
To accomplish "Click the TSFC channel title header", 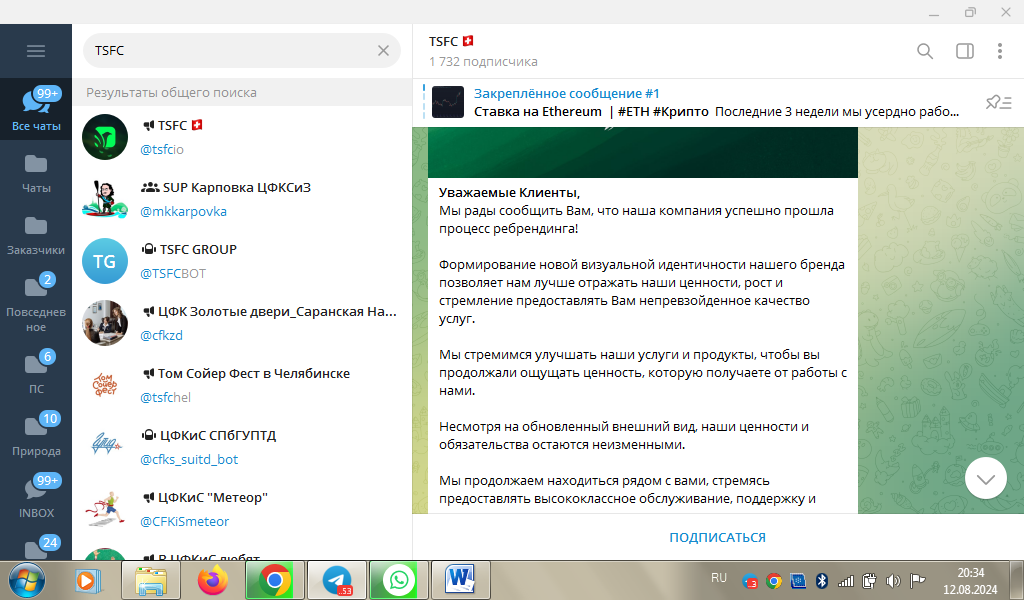I will coord(451,41).
